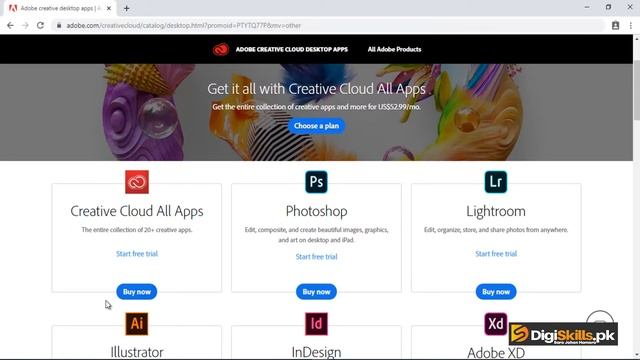Start free trial of Photoshop
The height and width of the screenshot is (360, 640).
[316, 256]
